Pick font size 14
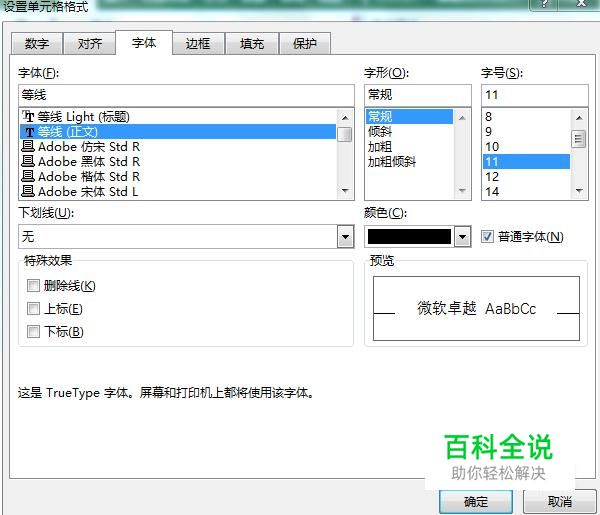This screenshot has width=600, height=515. 527,191
